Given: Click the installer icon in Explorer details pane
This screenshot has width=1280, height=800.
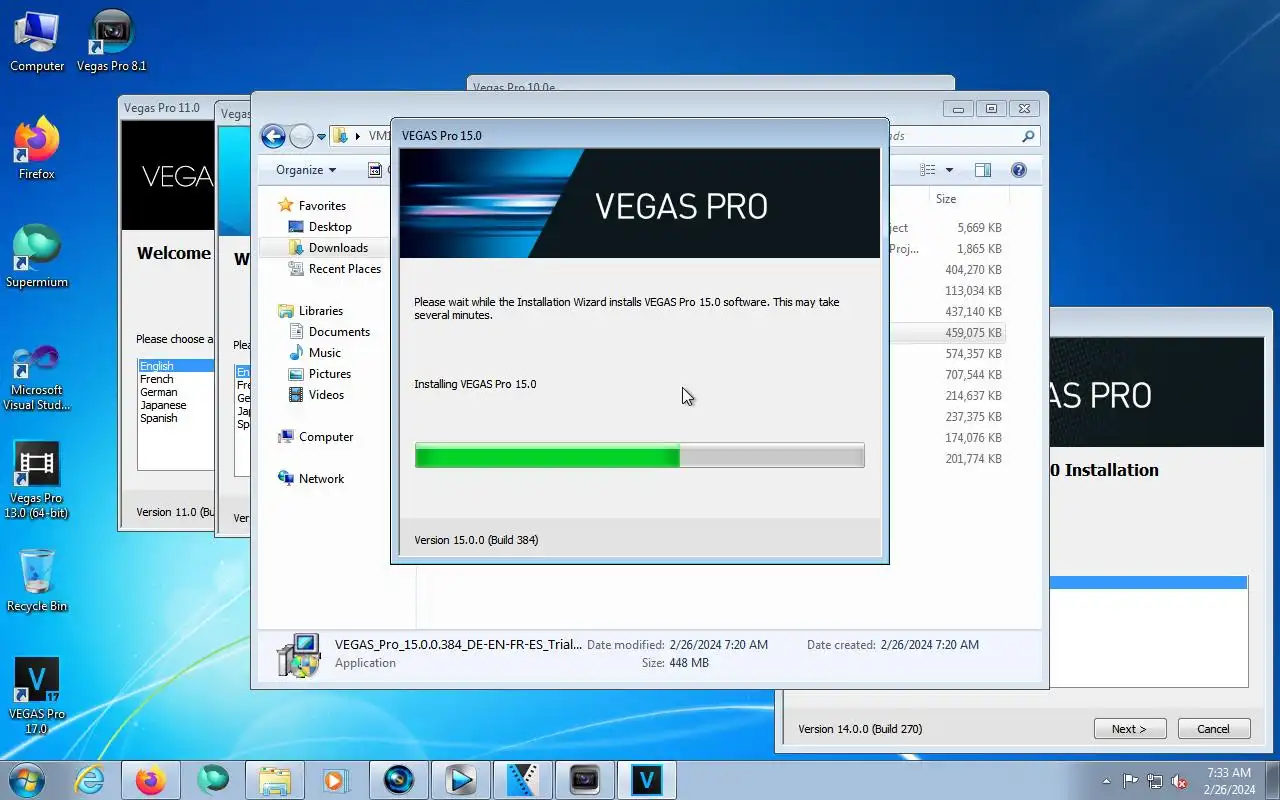Looking at the screenshot, I should tap(298, 655).
